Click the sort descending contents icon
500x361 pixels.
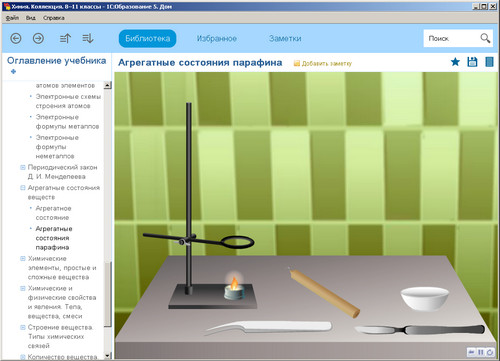pos(88,39)
